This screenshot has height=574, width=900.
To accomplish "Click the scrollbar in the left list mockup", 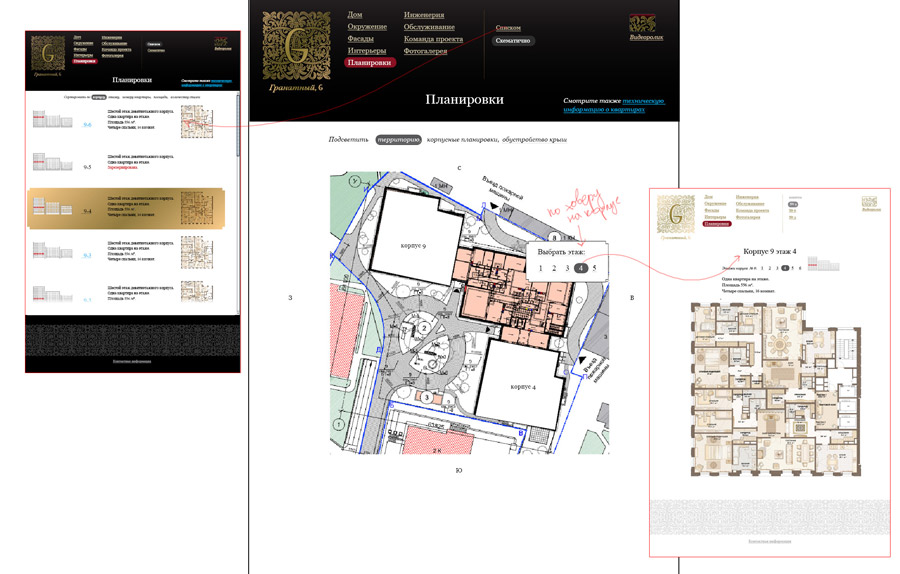I will click(x=237, y=130).
